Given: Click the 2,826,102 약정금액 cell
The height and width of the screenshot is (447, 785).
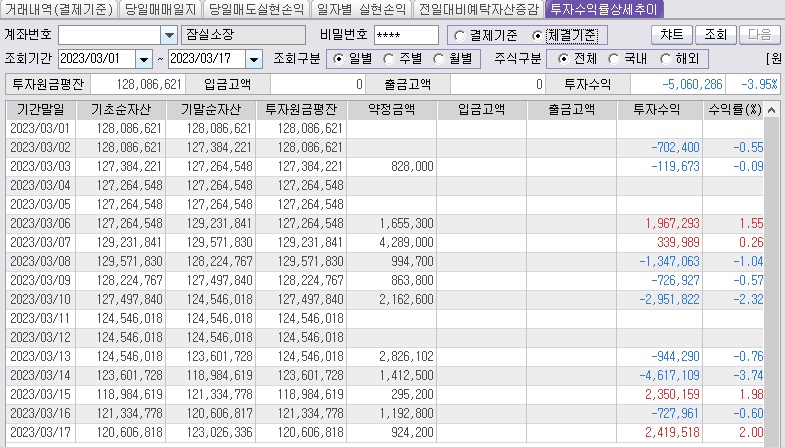Looking at the screenshot, I should tap(391, 356).
